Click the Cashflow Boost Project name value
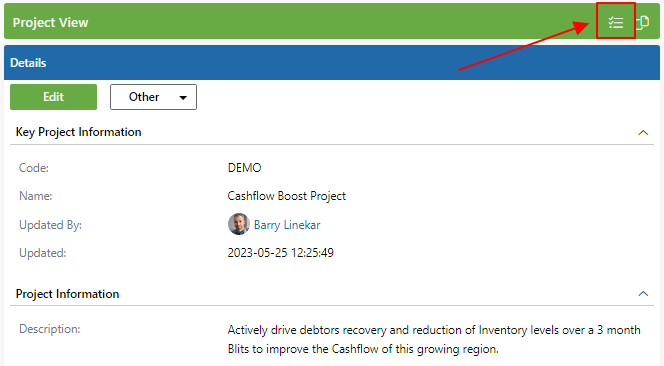 pos(287,196)
